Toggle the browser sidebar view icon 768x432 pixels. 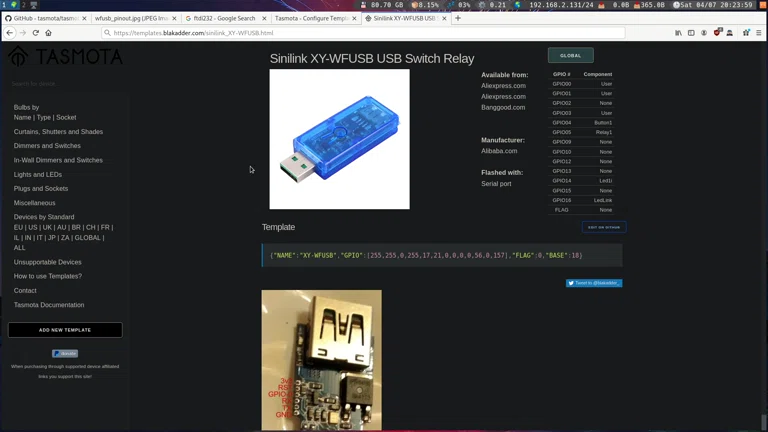(691, 33)
